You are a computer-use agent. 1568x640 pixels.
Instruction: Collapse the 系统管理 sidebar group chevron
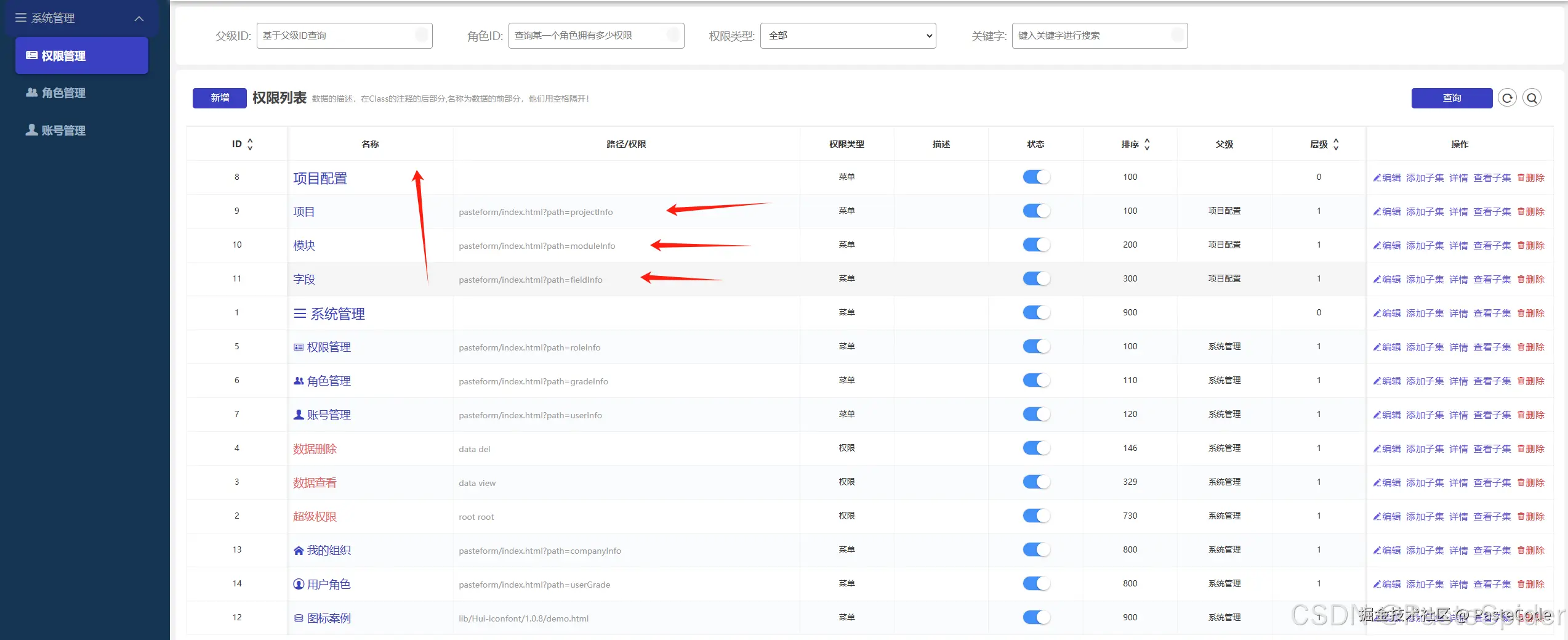[x=139, y=18]
